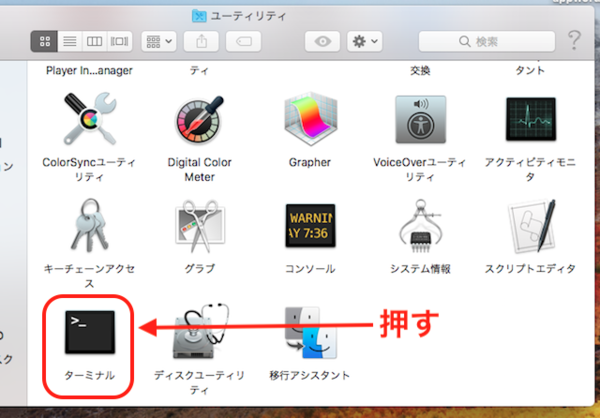Click the edit tags toolbar button

coord(243,41)
